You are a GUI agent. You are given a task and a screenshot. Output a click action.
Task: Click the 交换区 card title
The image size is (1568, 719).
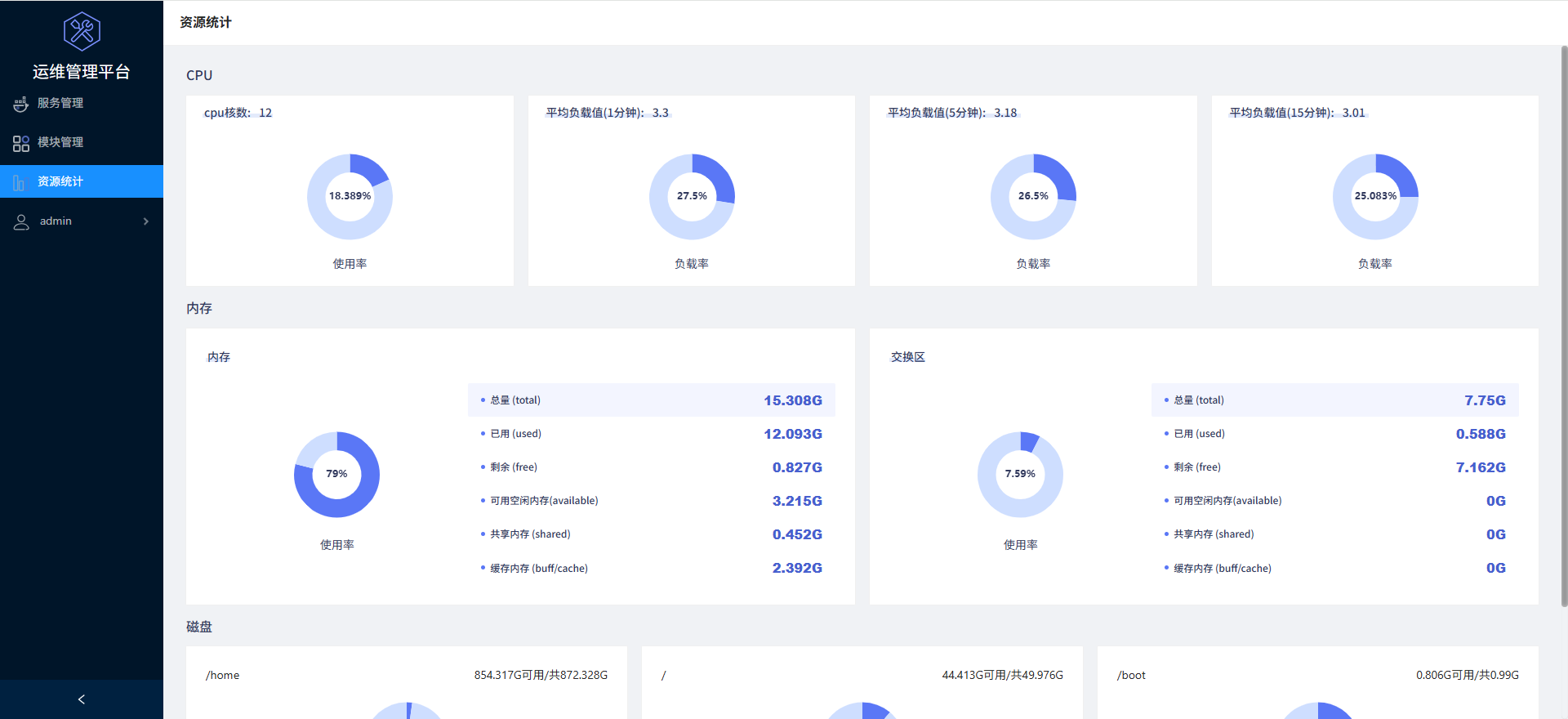908,357
